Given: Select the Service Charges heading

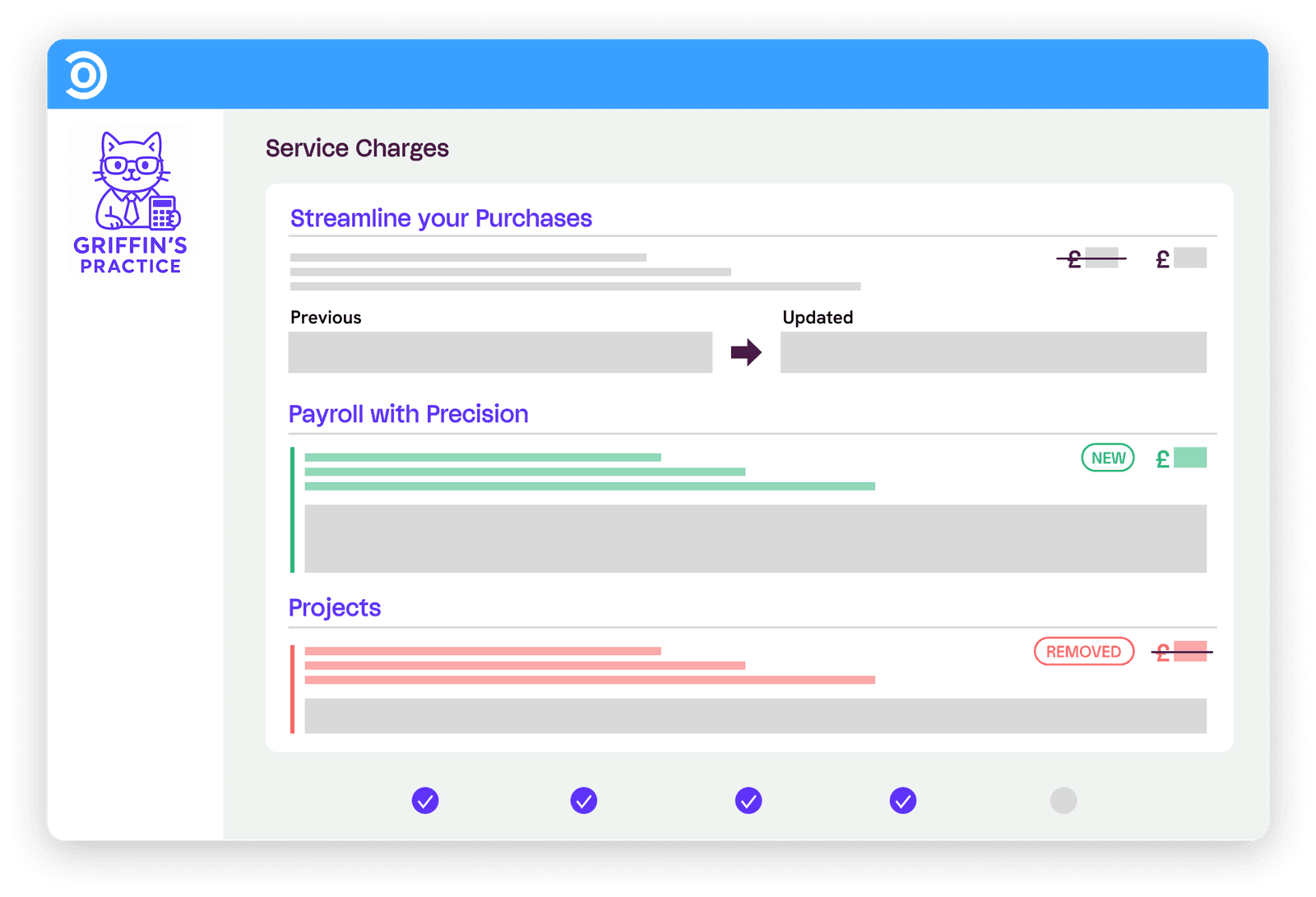Looking at the screenshot, I should (x=357, y=148).
